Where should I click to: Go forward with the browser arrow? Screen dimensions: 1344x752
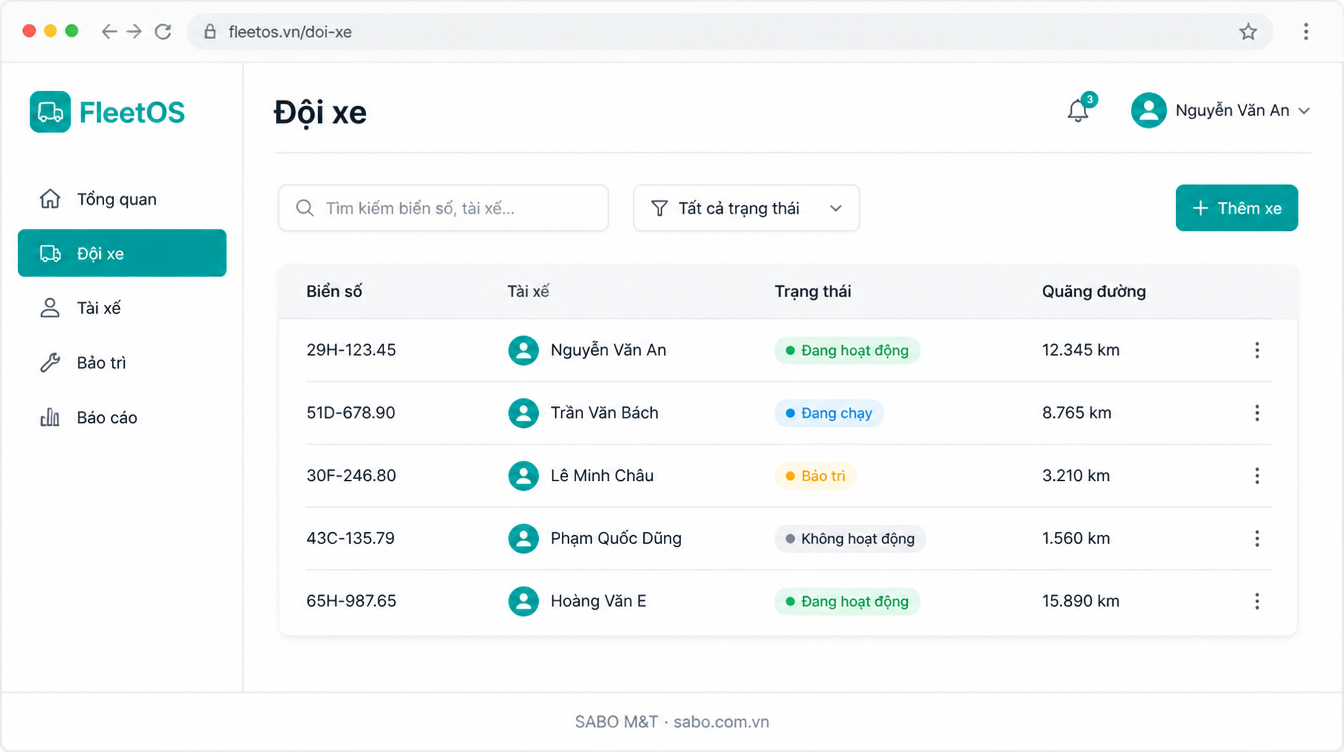click(x=135, y=32)
